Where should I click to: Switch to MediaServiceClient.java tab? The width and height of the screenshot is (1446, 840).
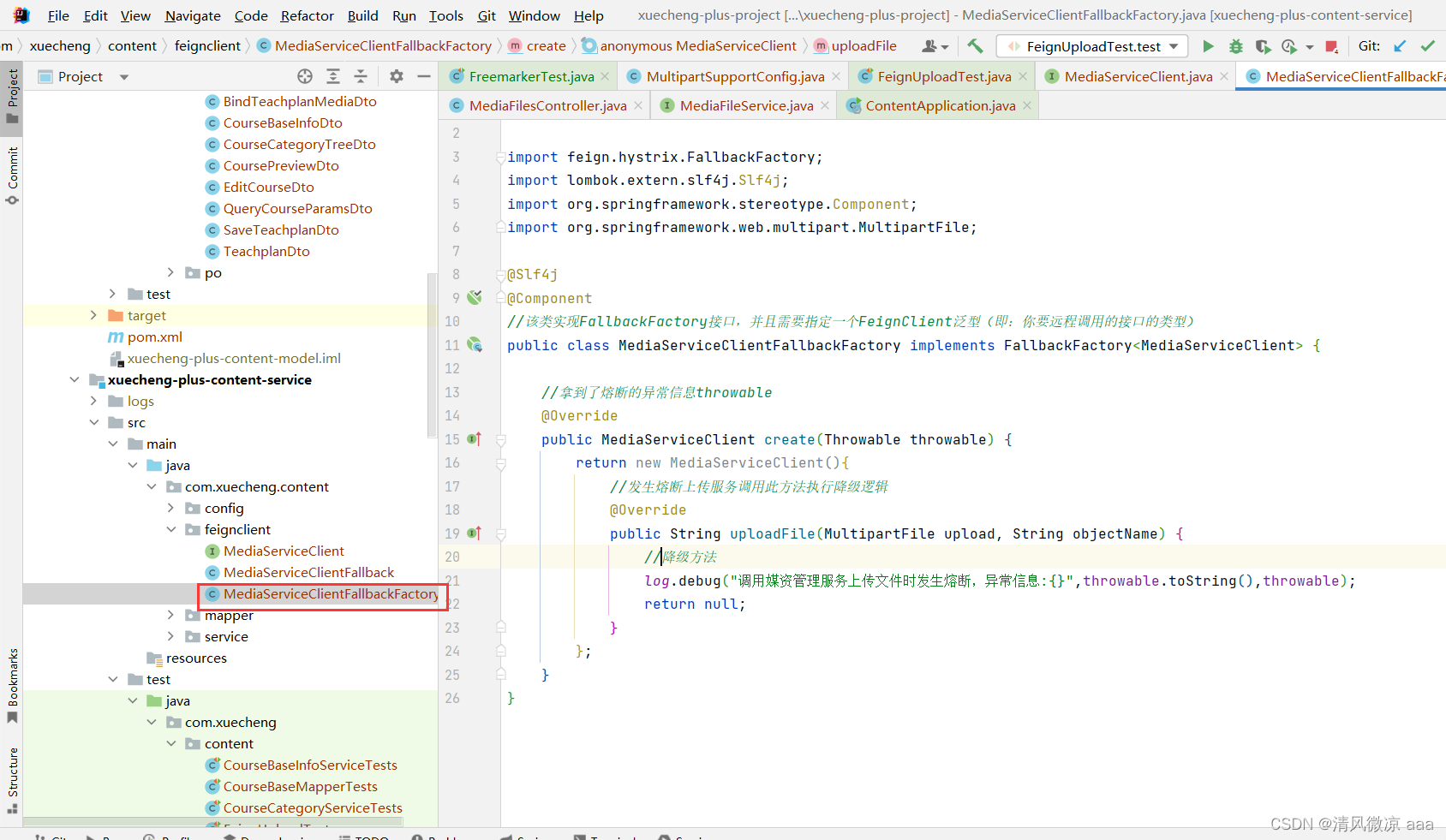[x=1138, y=76]
